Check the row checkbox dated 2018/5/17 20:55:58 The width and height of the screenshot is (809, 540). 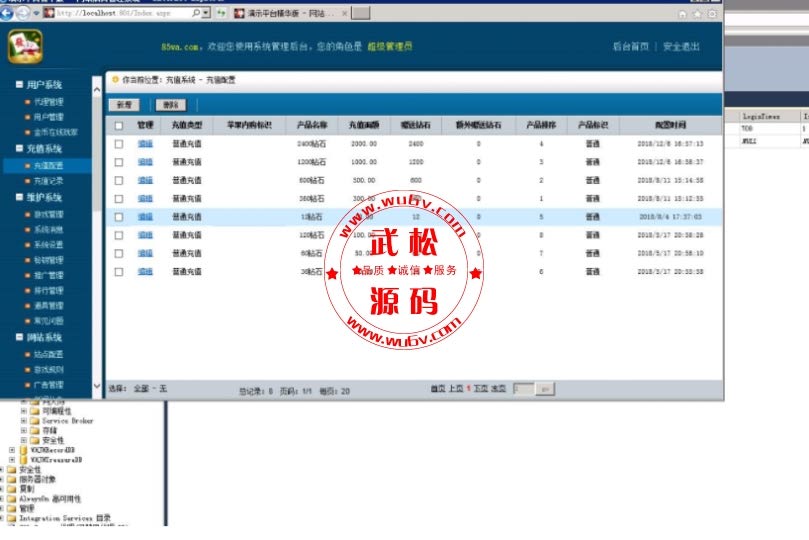(119, 272)
